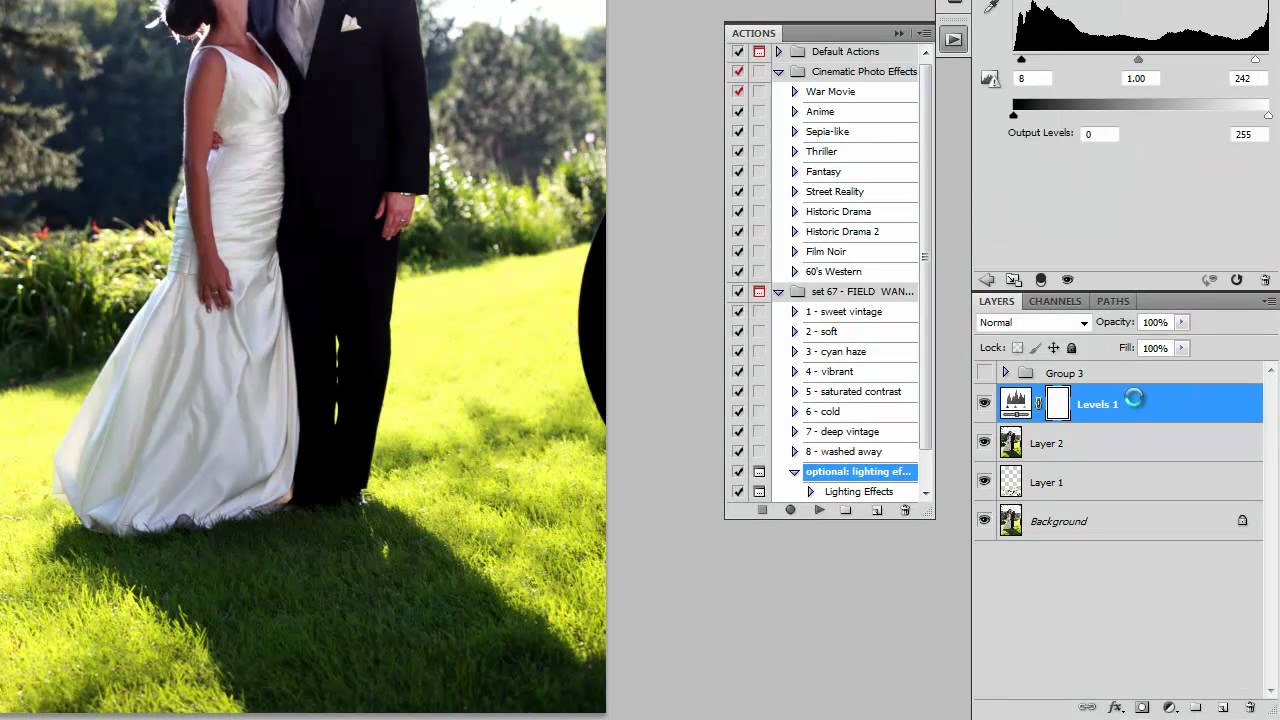Click the stop recording button in Actions panel
This screenshot has height=720, width=1280.
[x=762, y=510]
